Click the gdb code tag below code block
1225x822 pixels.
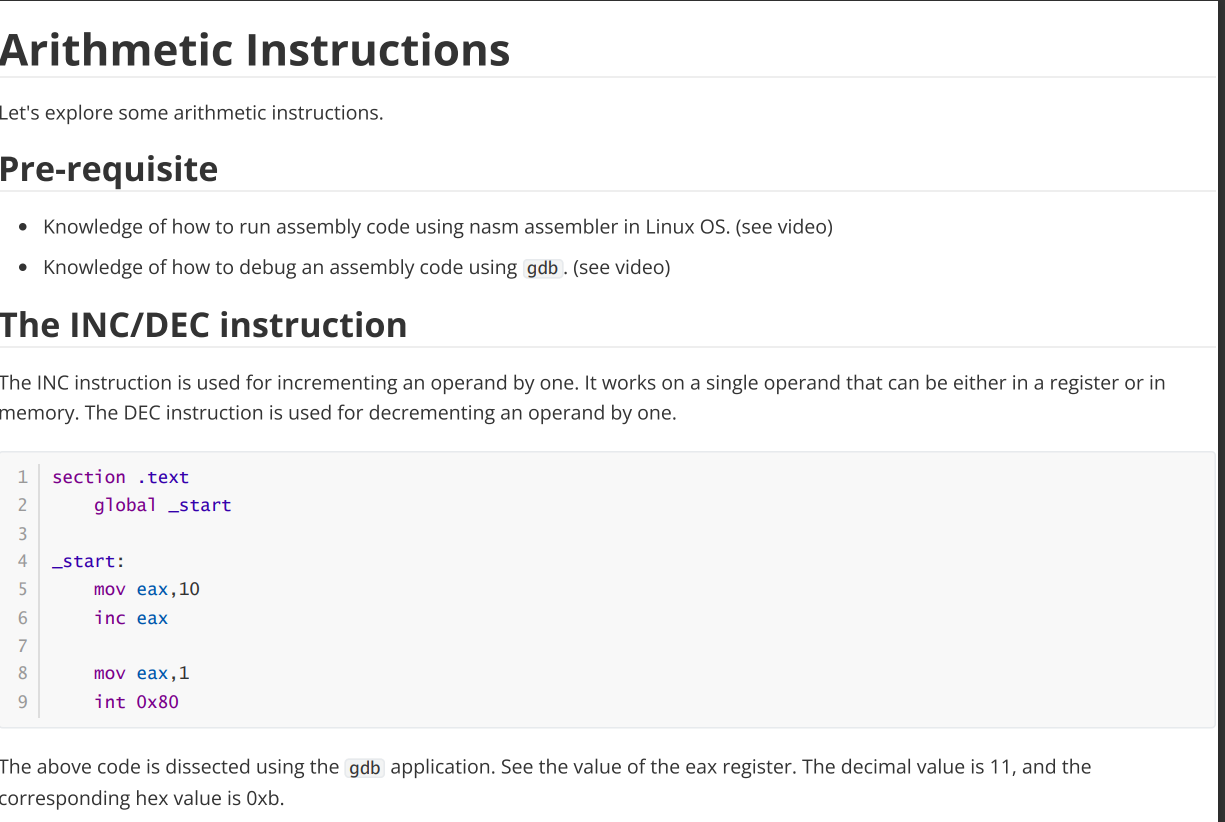click(x=364, y=768)
